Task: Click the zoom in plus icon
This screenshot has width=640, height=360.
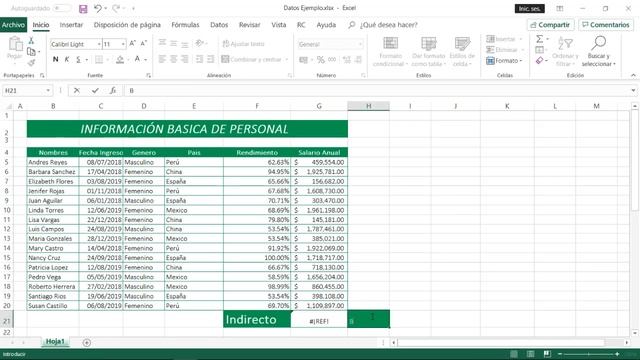Action: (618, 354)
